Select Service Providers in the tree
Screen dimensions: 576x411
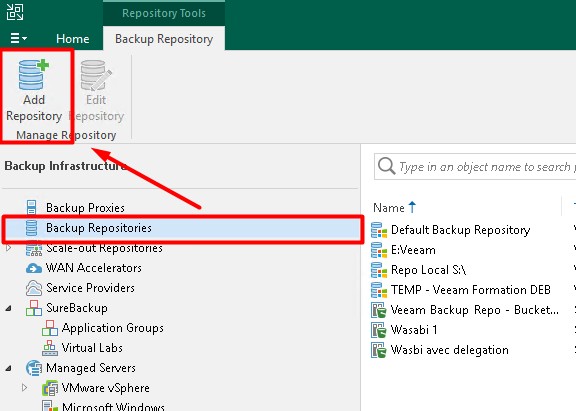pyautogui.click(x=90, y=288)
